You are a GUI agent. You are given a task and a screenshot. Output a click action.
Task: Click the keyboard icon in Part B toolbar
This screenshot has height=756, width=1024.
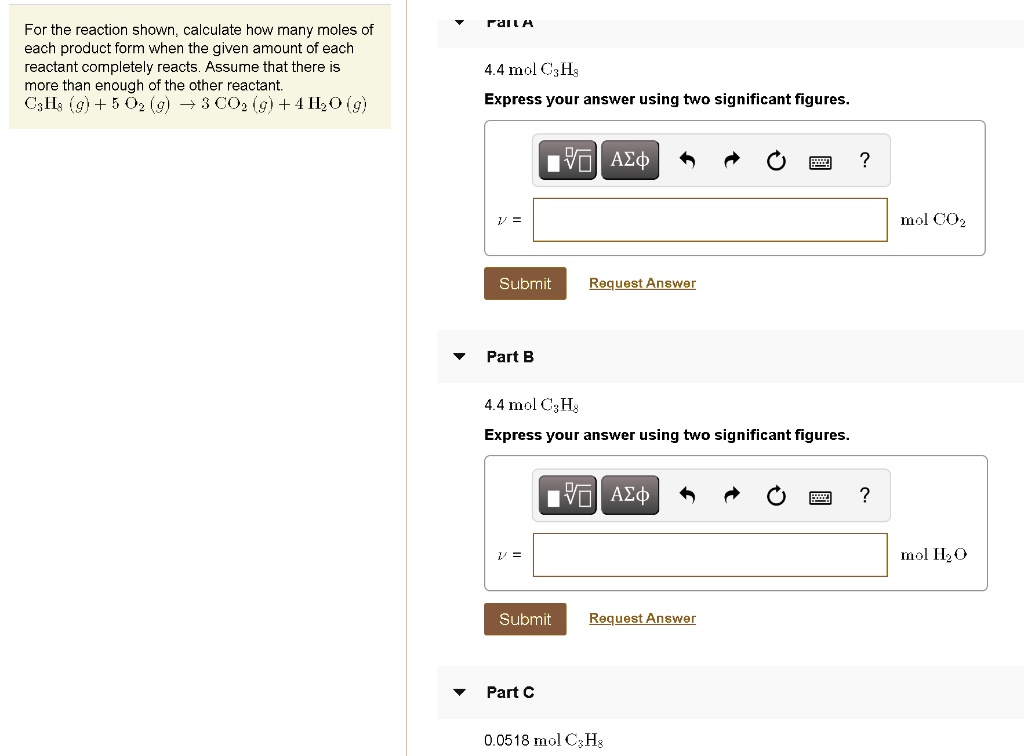click(820, 496)
